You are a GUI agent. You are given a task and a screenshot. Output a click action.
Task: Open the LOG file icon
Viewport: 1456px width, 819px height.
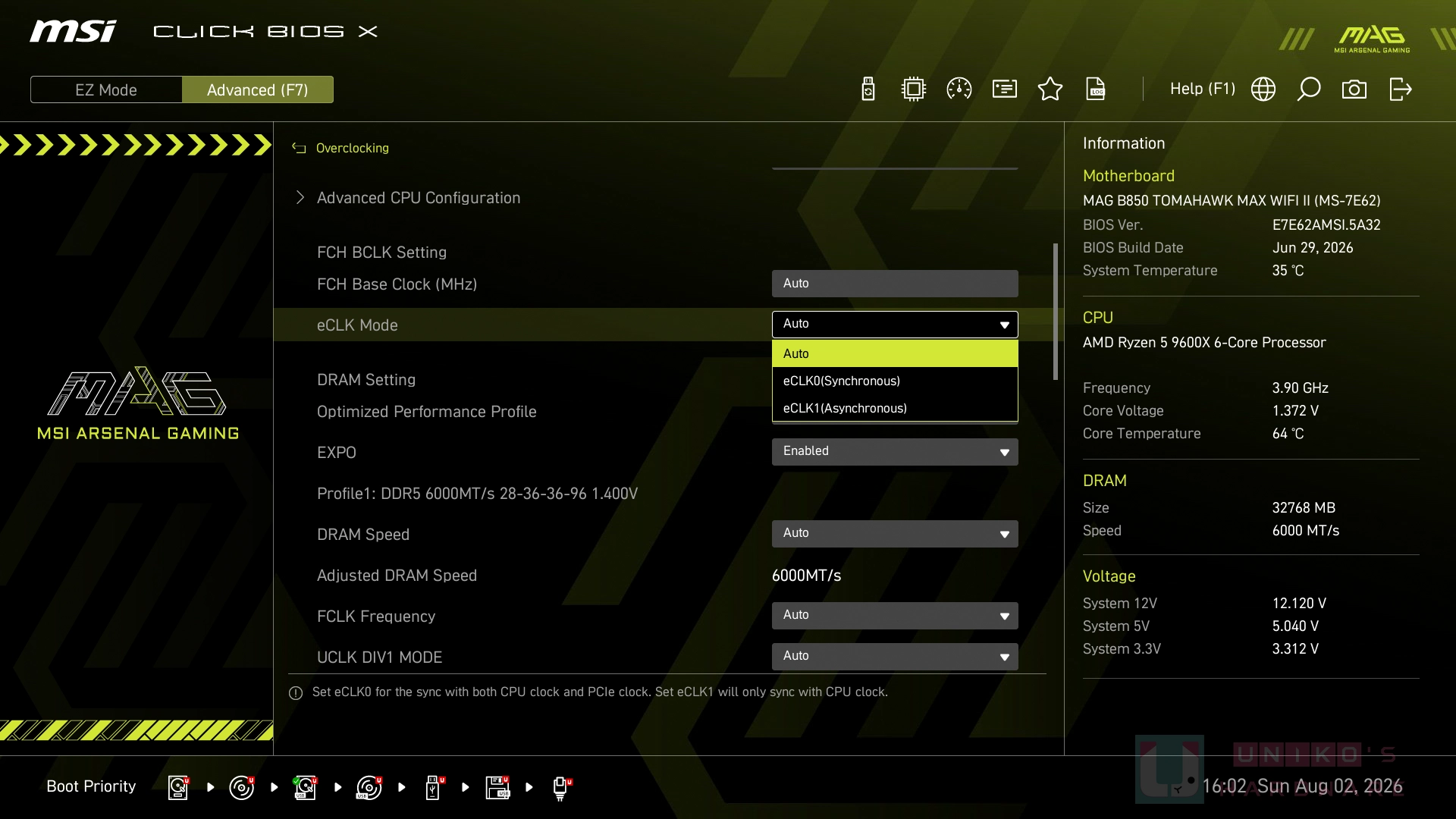tap(1096, 89)
